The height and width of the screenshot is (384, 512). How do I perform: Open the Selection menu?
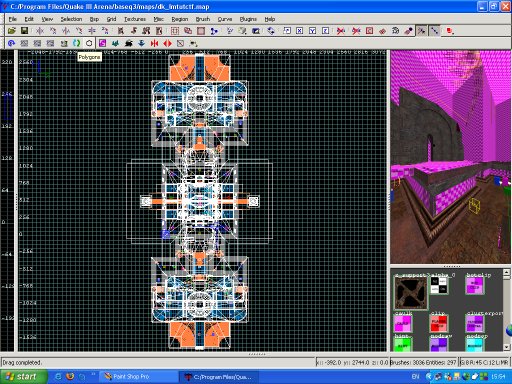pos(71,19)
